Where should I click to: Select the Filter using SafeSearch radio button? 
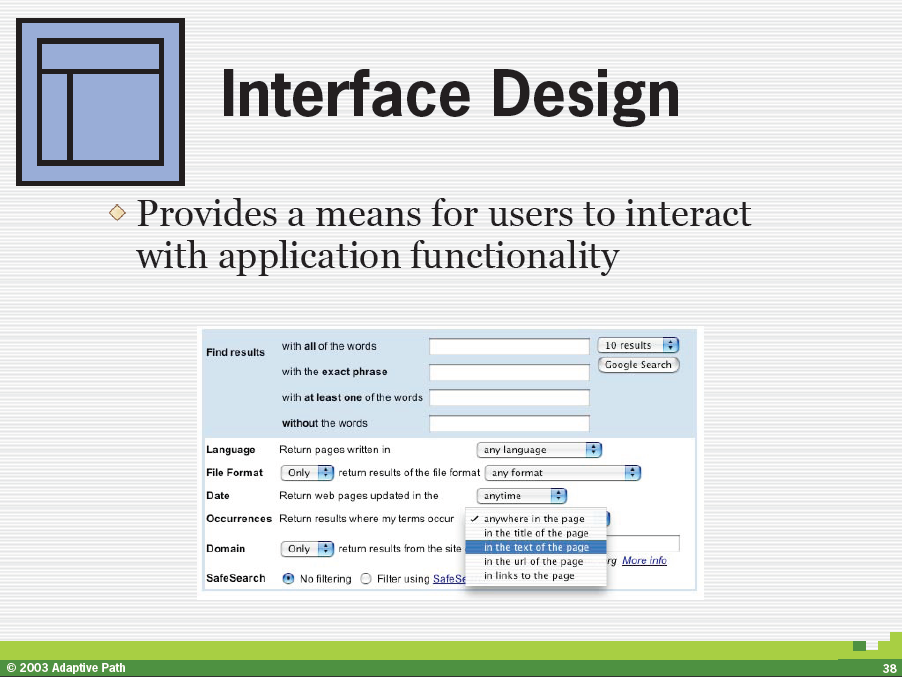(366, 578)
